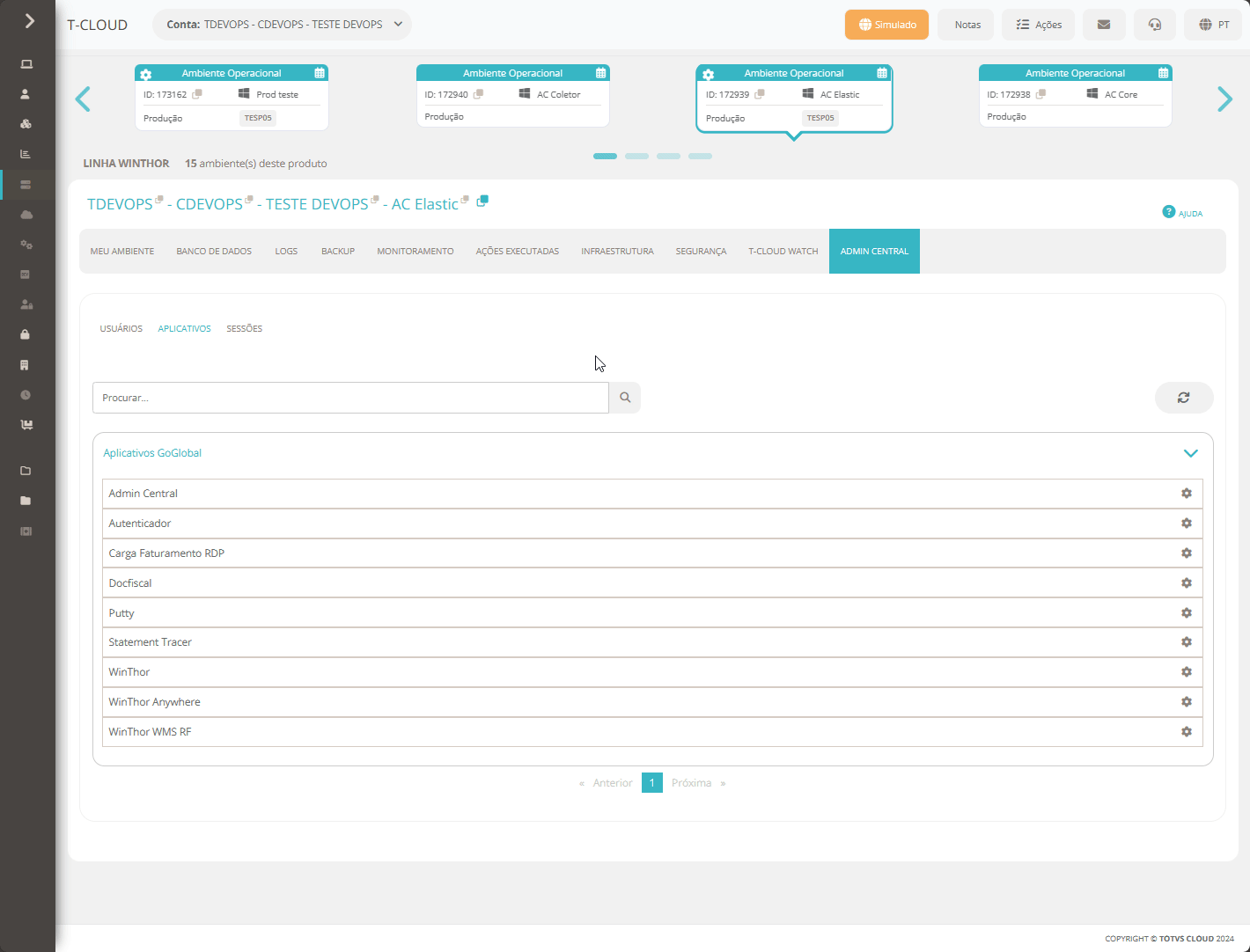Go to previous environments with left arrow
The image size is (1250, 952).
click(x=84, y=99)
